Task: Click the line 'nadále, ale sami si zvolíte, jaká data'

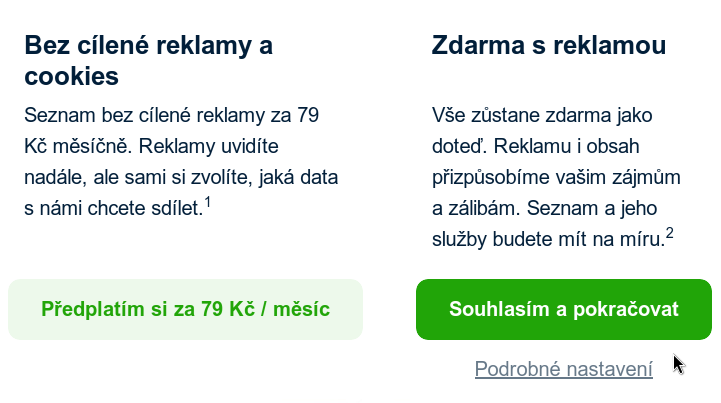Action: 182,178
